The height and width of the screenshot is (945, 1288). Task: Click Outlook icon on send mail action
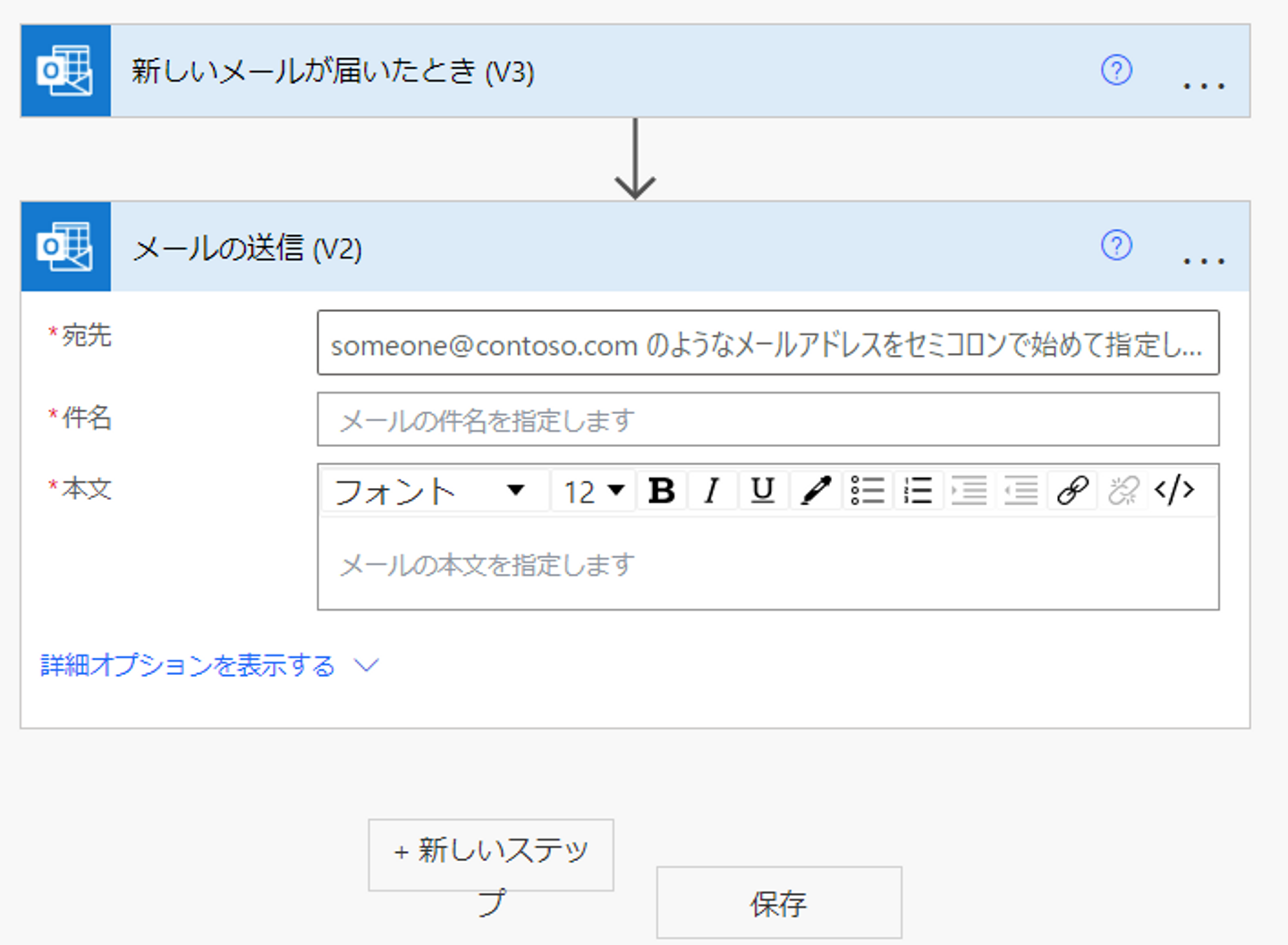[65, 246]
